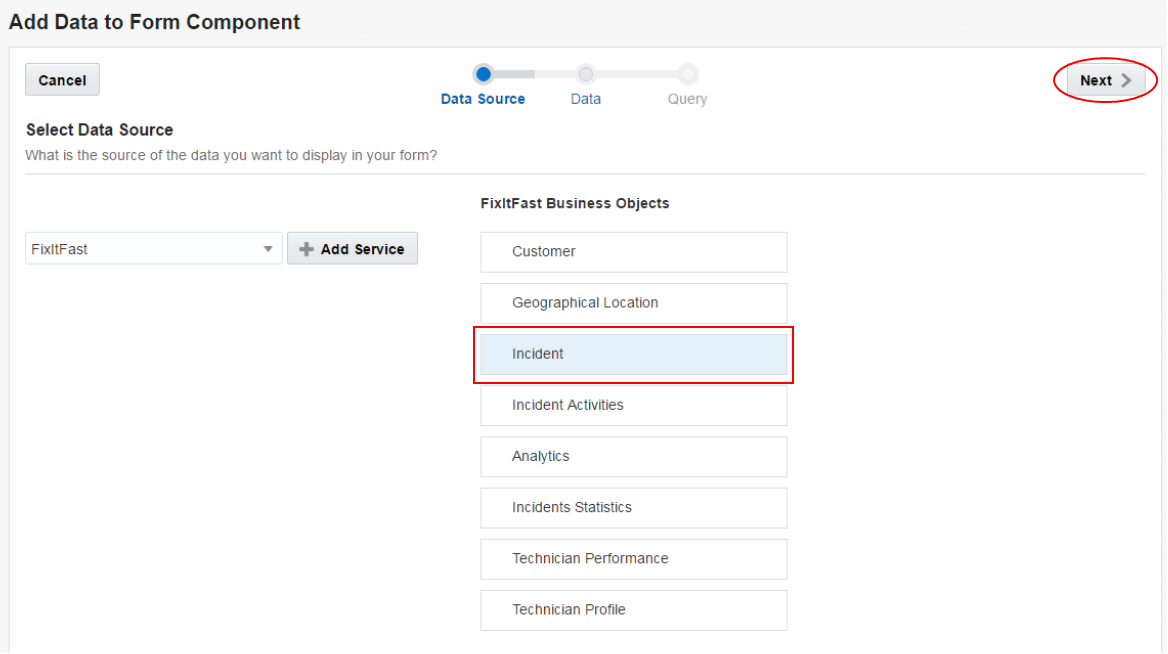1168x654 pixels.
Task: Click the plus icon beside Add Service
Action: click(307, 249)
